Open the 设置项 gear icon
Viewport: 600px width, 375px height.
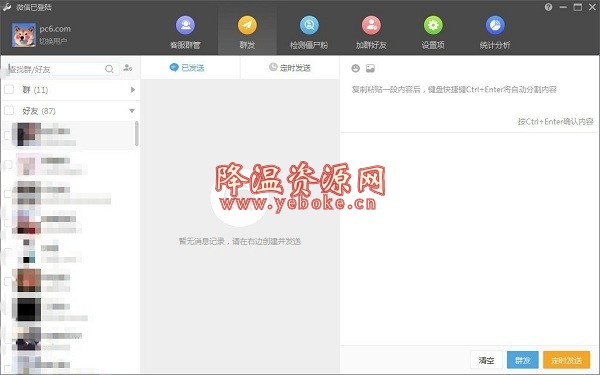click(x=433, y=25)
